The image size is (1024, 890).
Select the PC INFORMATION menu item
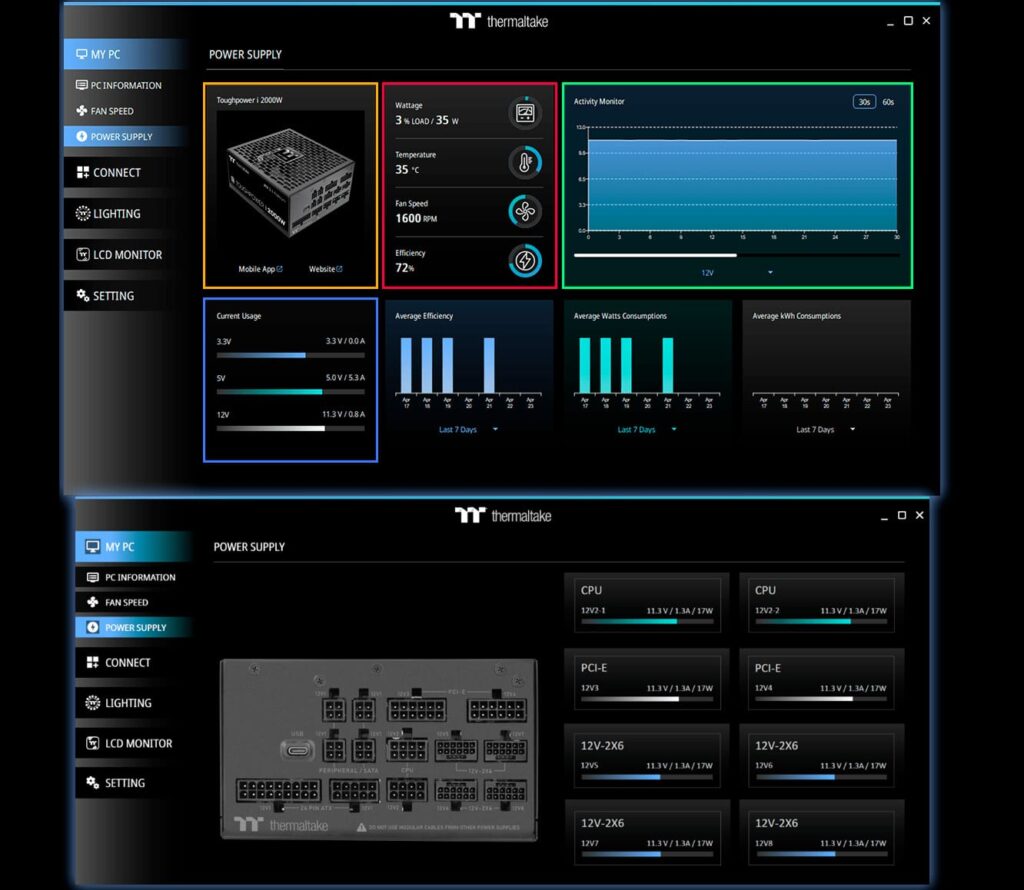(84, 85)
